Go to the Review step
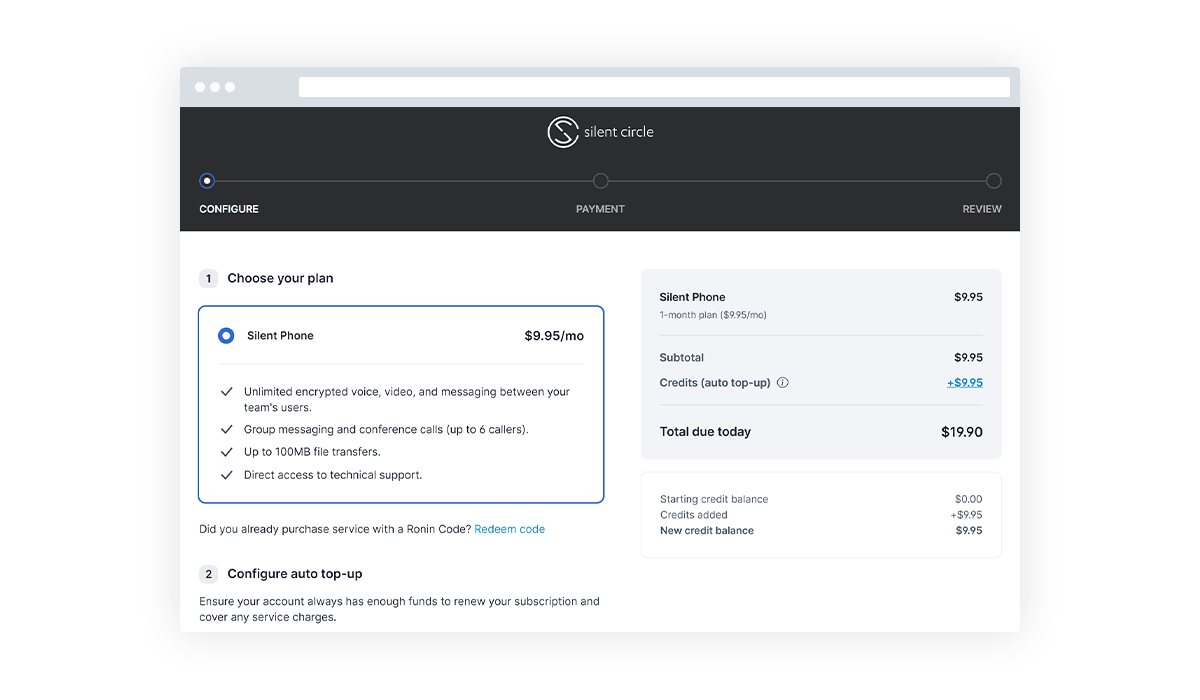The image size is (1200, 700). point(982,209)
